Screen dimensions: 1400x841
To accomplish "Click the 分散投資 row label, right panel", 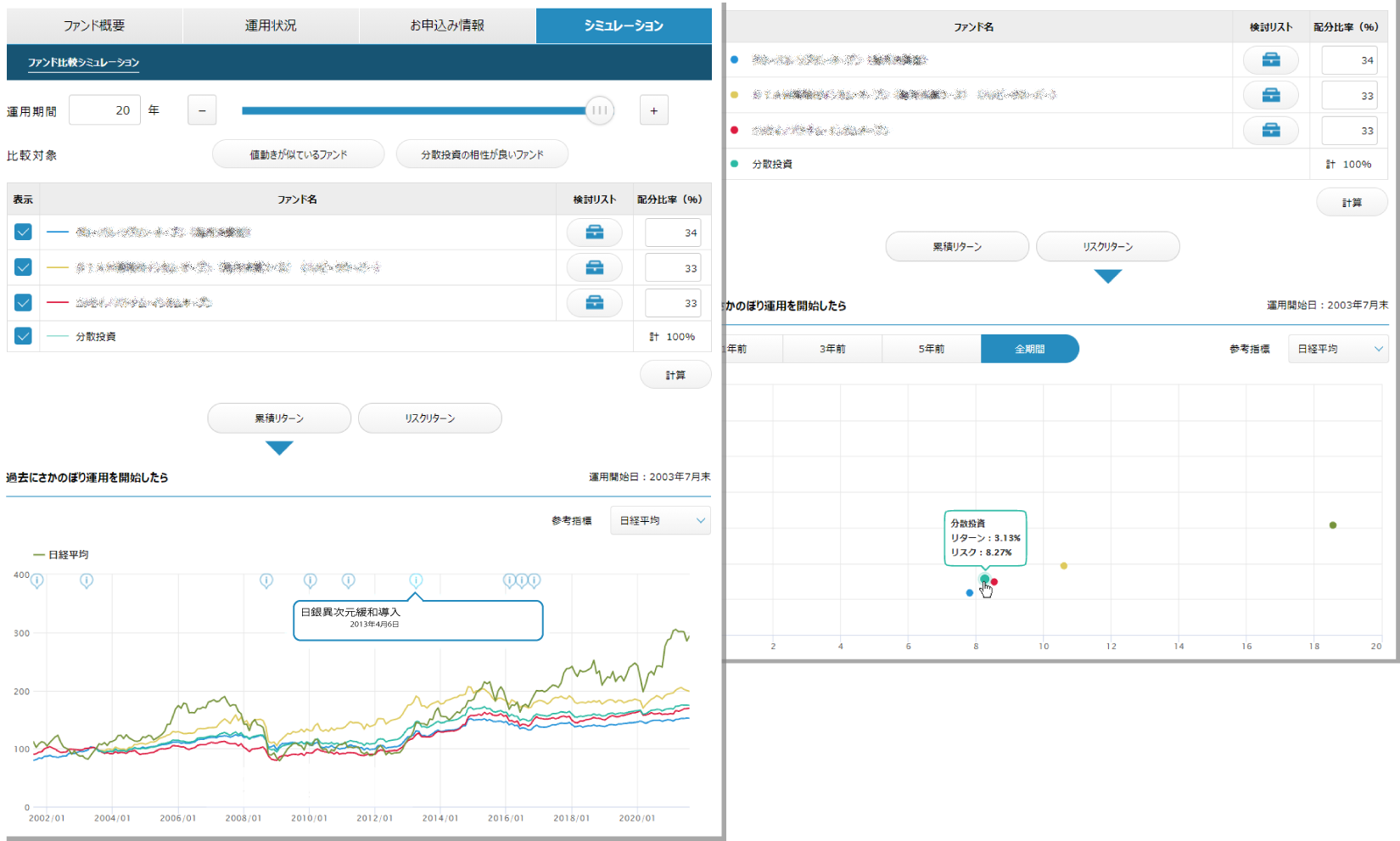I will pyautogui.click(x=772, y=165).
